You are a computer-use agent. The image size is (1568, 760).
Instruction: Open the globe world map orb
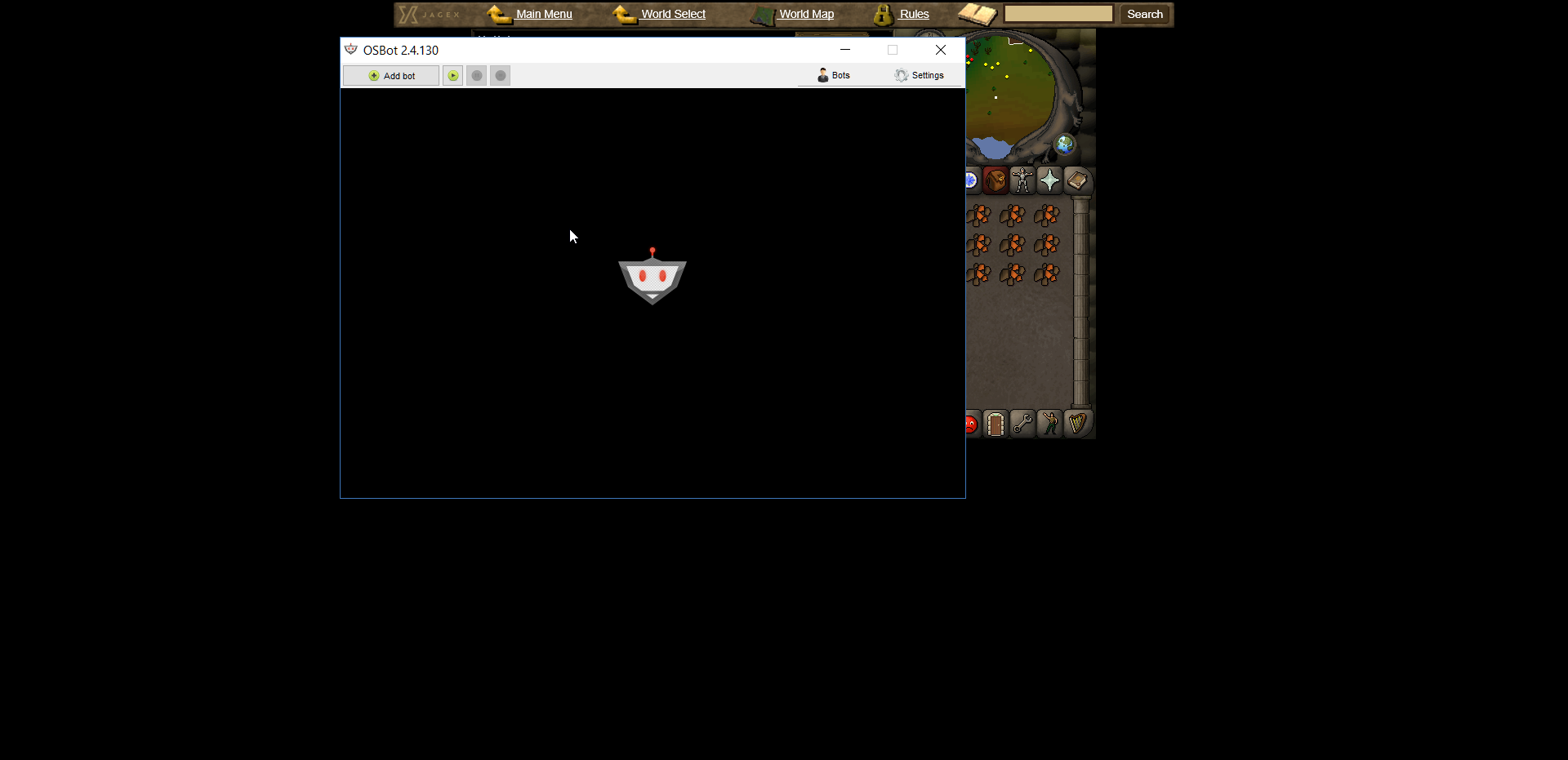coord(1065,144)
